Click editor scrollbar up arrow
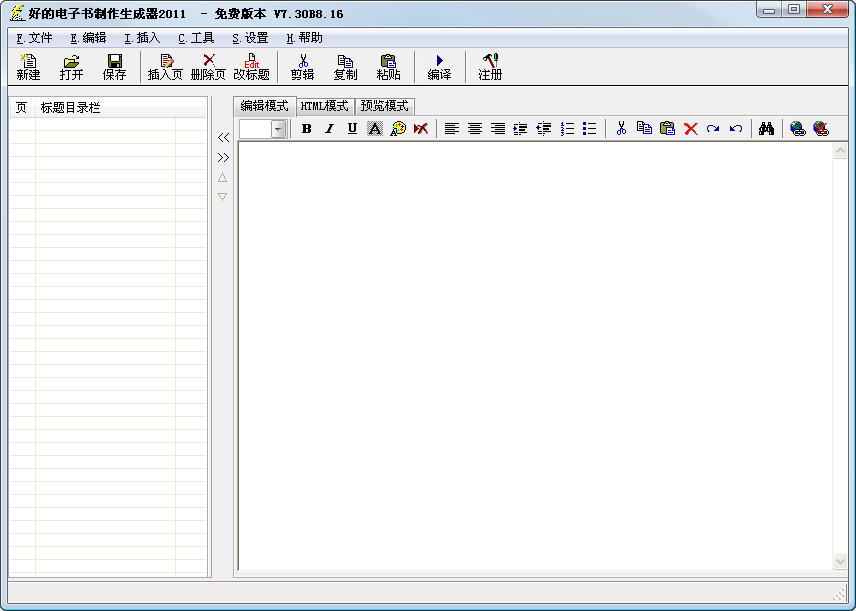This screenshot has width=856, height=611. pos(840,151)
